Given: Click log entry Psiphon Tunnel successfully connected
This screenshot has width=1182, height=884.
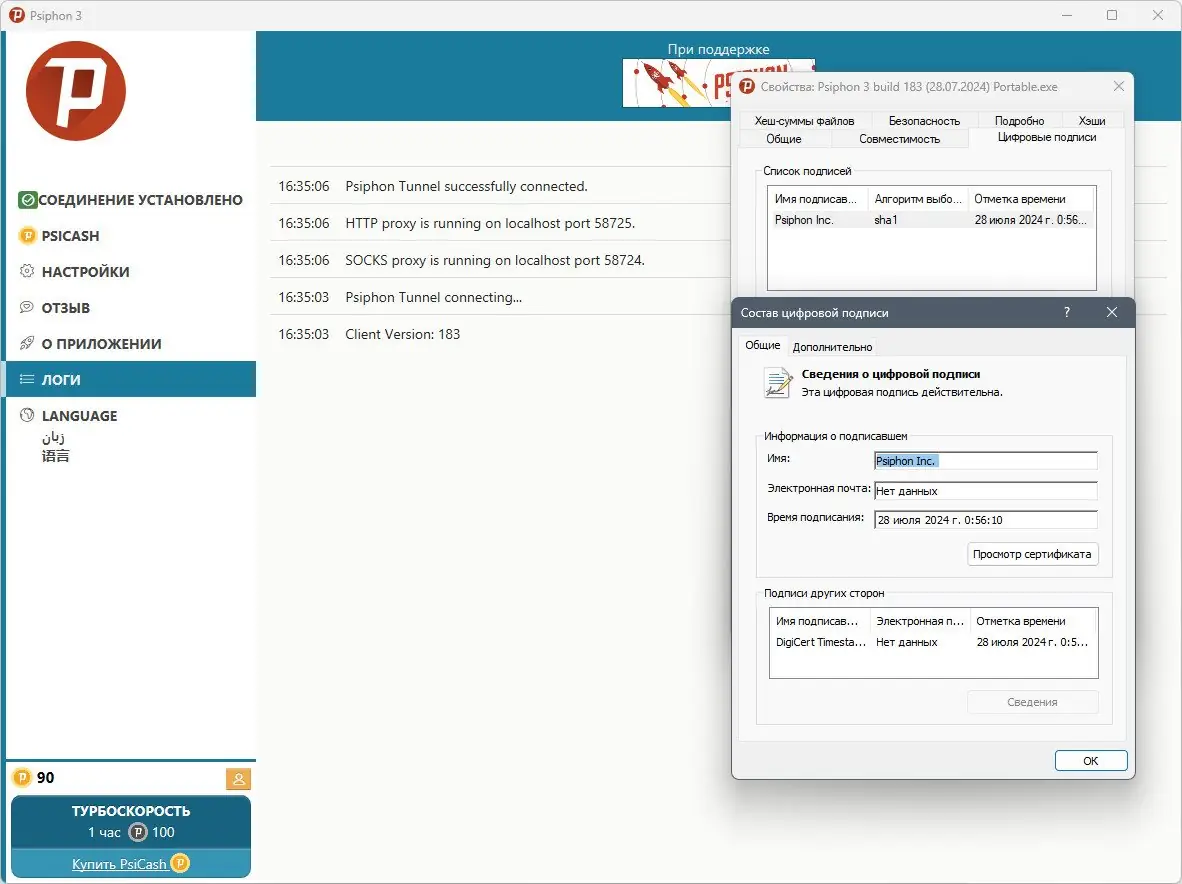Looking at the screenshot, I should [x=466, y=186].
